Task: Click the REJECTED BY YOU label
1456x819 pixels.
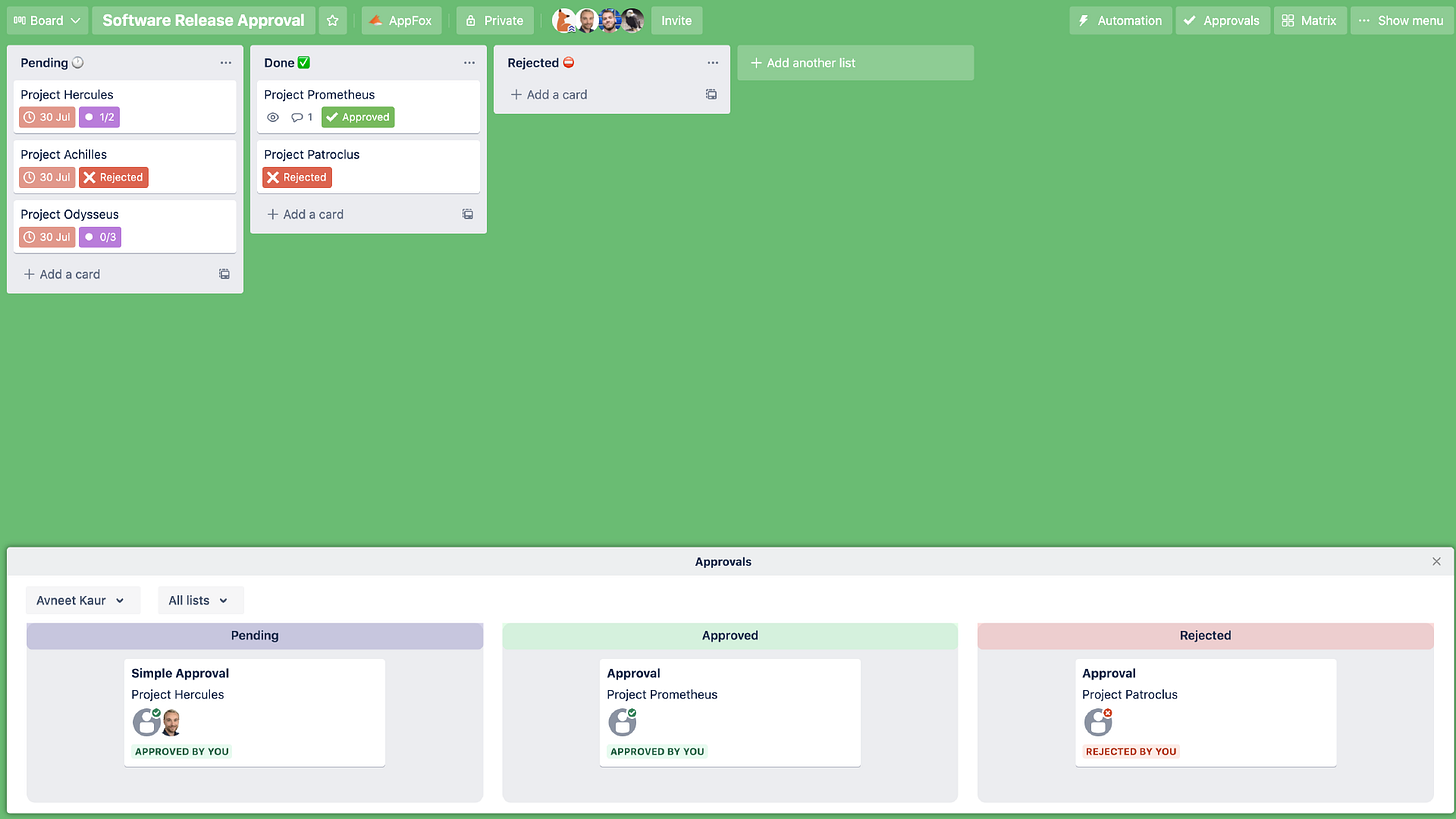Action: [x=1131, y=751]
